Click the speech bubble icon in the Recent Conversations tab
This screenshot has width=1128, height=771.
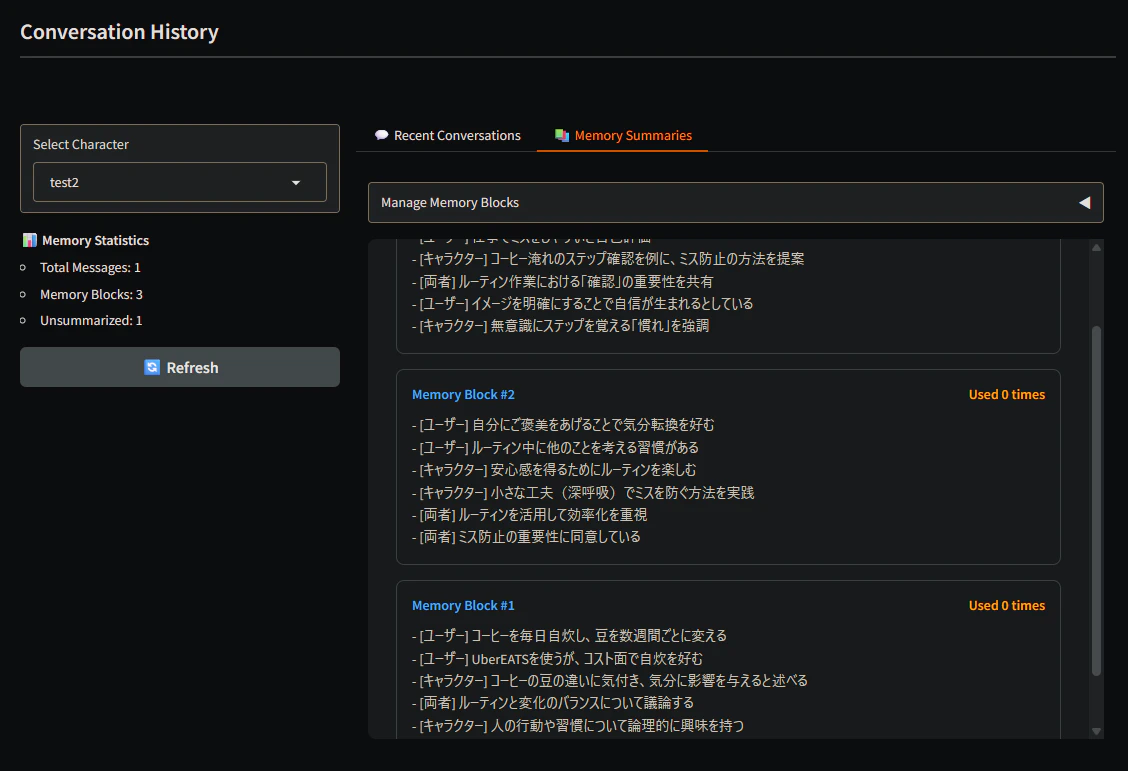[x=381, y=135]
